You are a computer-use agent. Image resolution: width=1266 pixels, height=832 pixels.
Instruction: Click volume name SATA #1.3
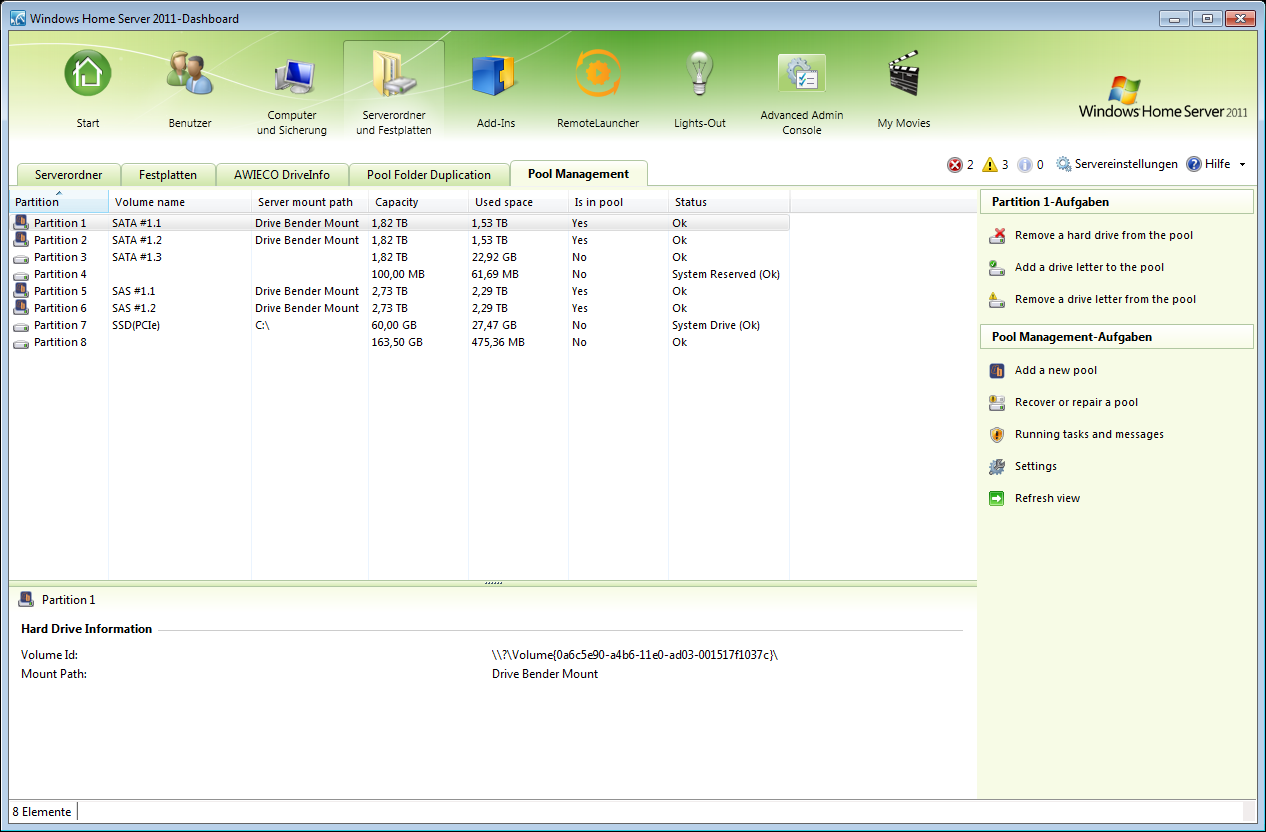pos(137,257)
